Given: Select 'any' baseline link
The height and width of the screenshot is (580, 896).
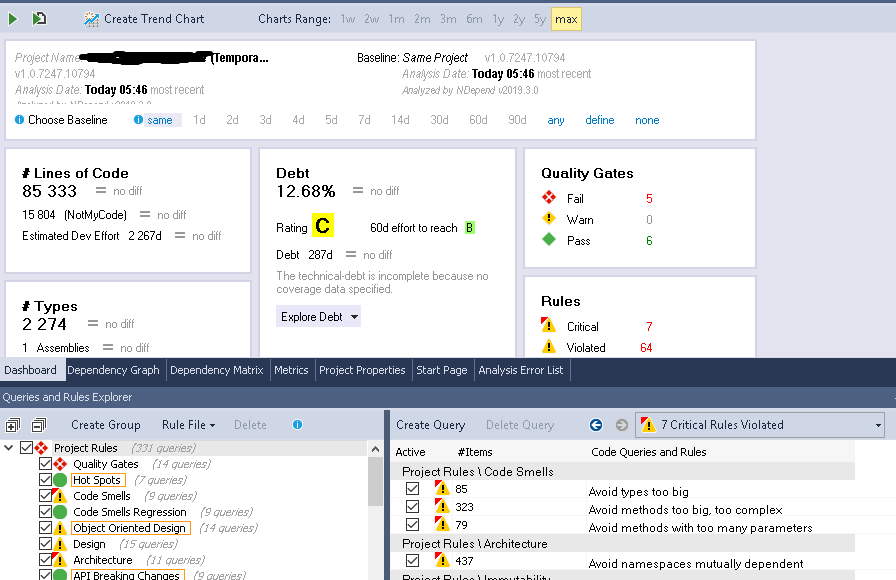Looking at the screenshot, I should point(555,120).
